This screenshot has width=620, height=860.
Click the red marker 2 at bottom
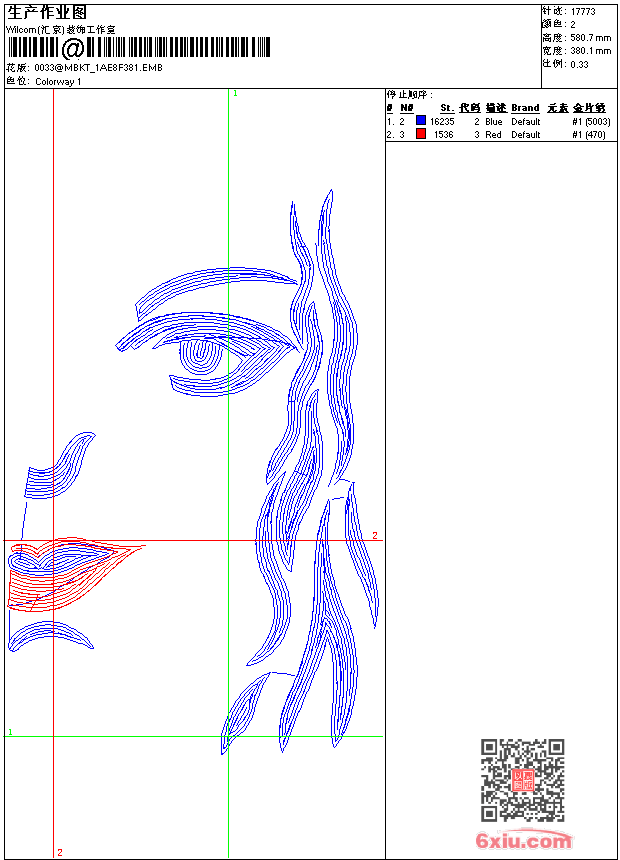point(59,852)
